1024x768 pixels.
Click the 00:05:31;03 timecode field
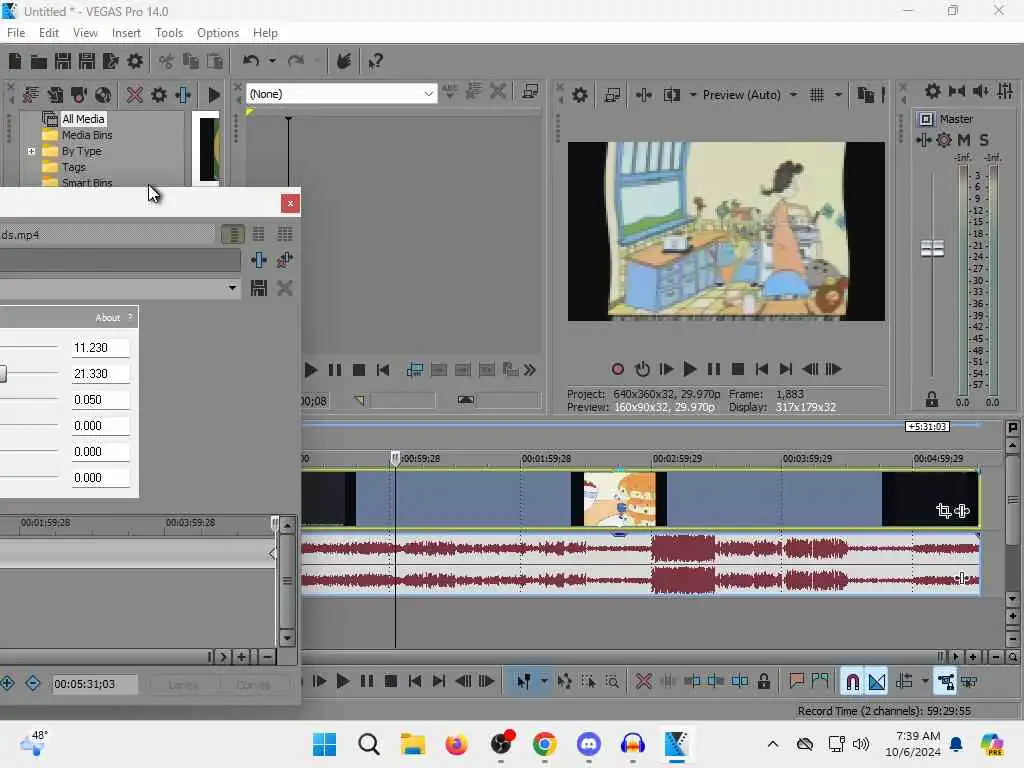click(94, 684)
